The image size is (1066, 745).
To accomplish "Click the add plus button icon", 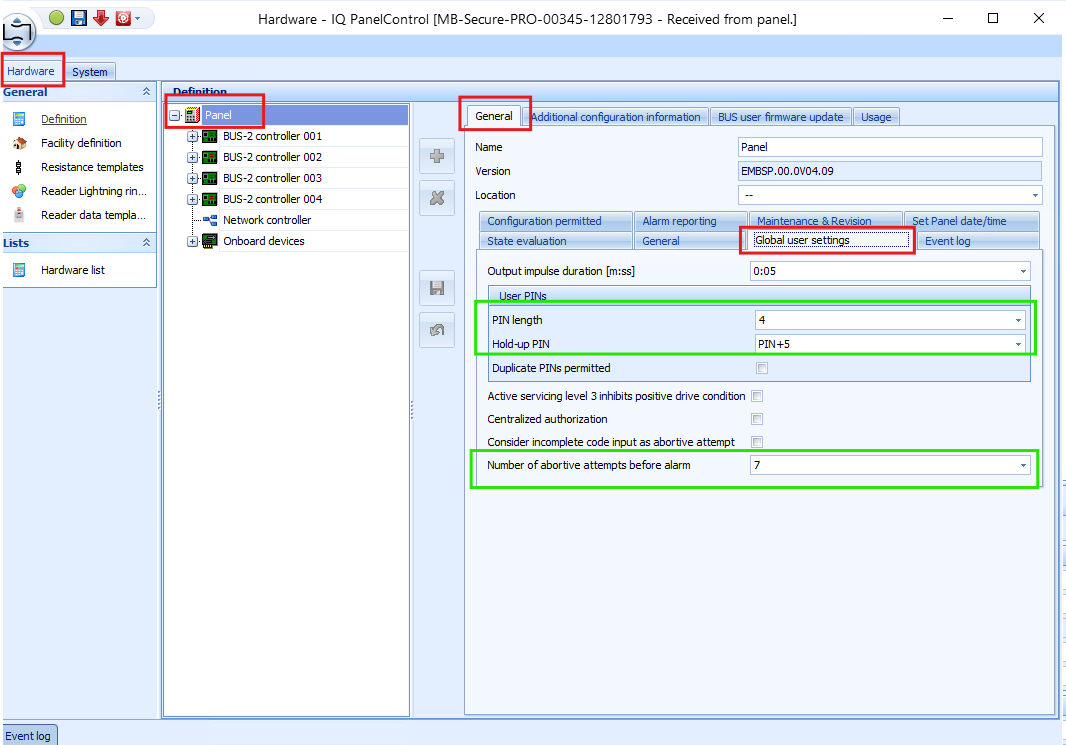I will click(x=437, y=156).
